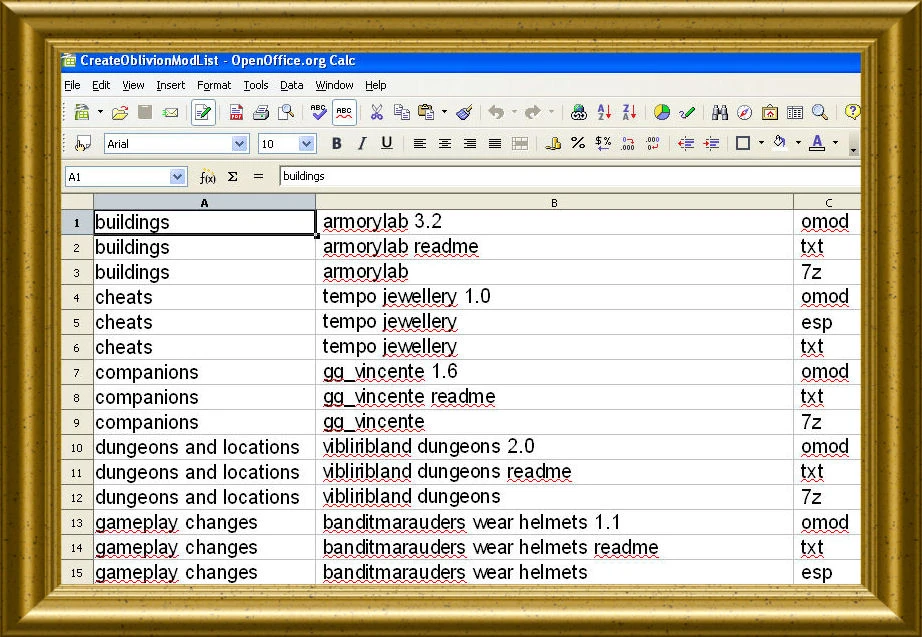This screenshot has width=922, height=637.
Task: Expand the Paste options dropdown arrow
Action: pos(444,112)
